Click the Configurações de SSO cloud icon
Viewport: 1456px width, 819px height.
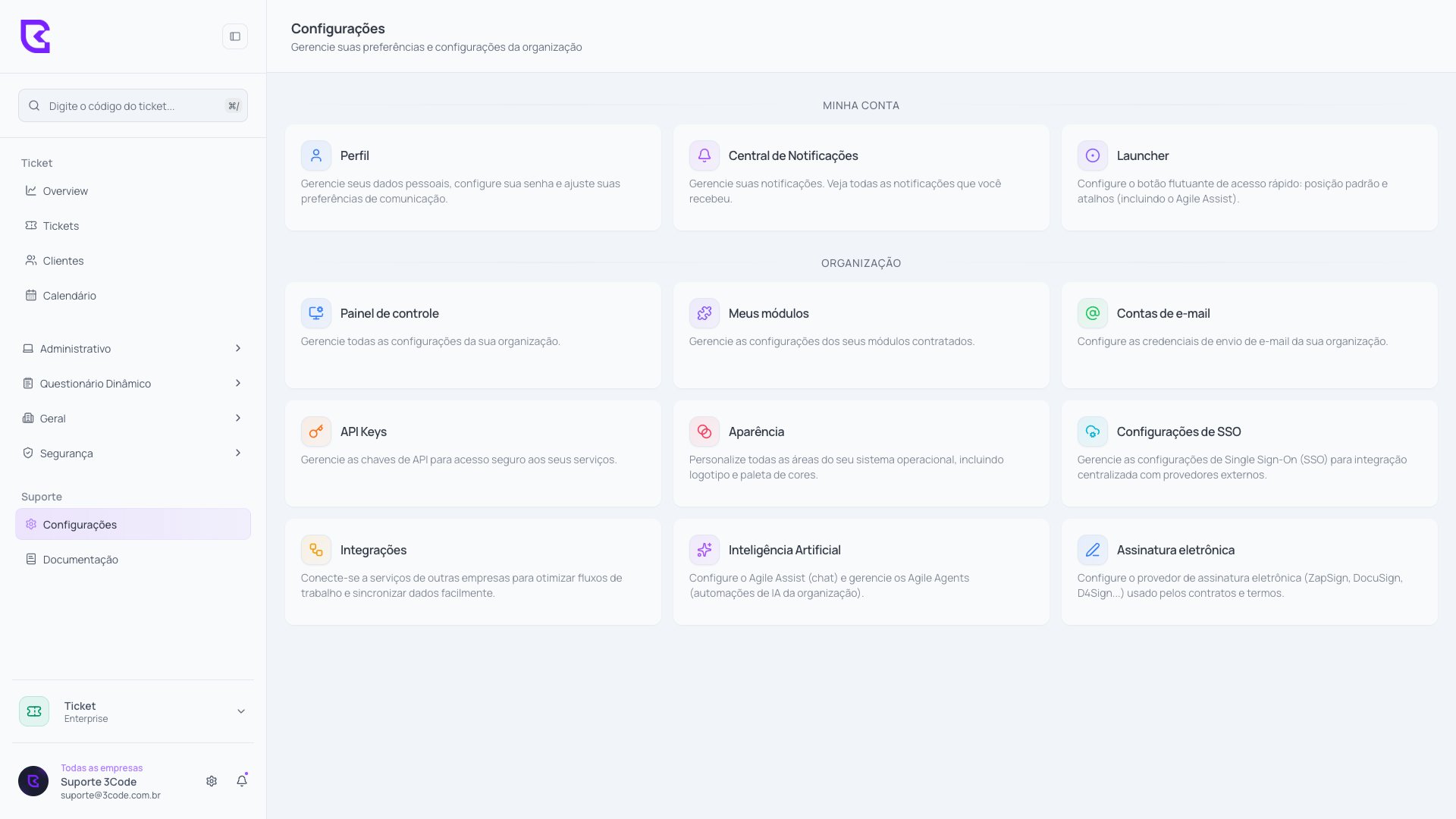[1093, 431]
